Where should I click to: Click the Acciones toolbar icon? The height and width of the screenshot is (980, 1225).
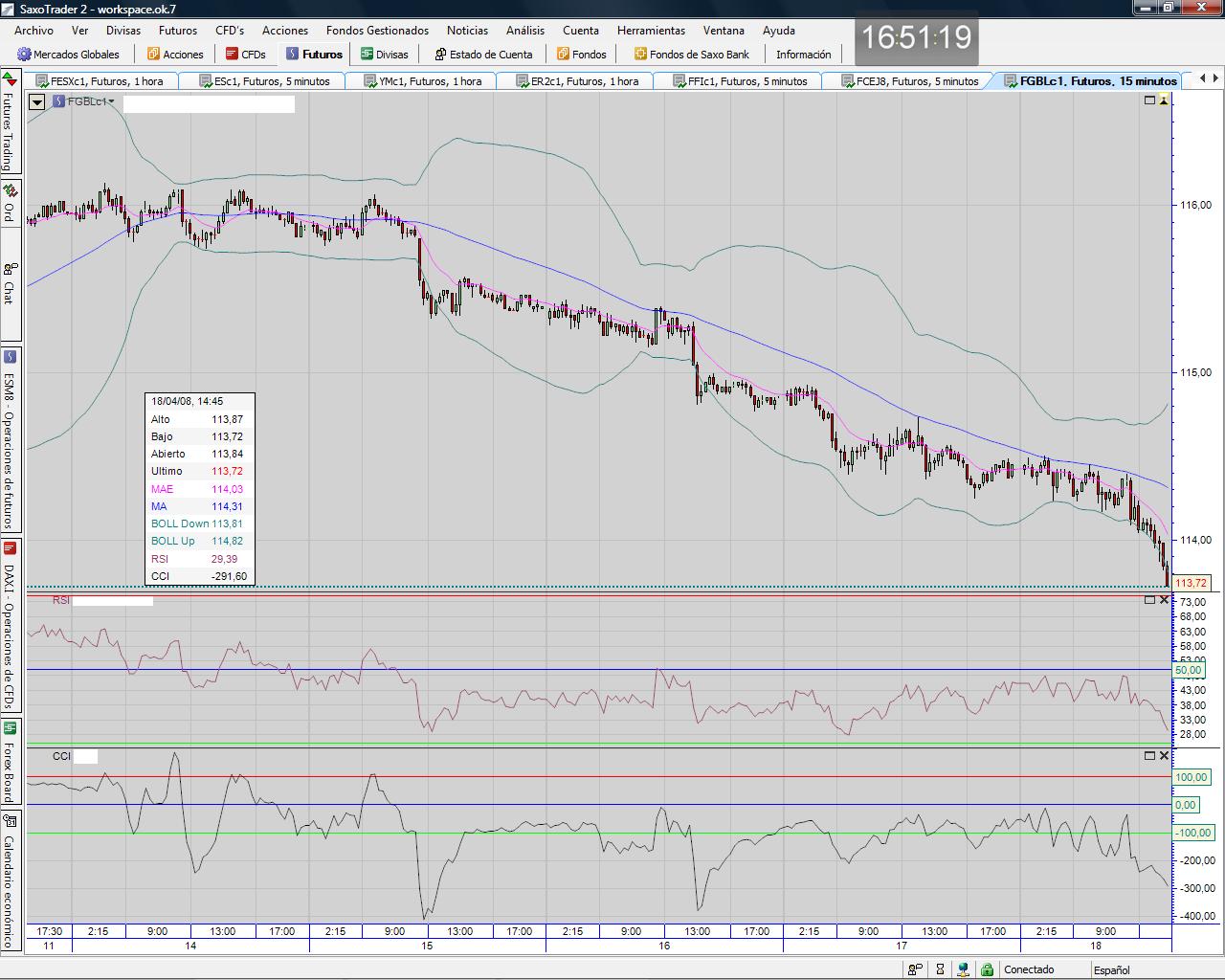click(153, 55)
